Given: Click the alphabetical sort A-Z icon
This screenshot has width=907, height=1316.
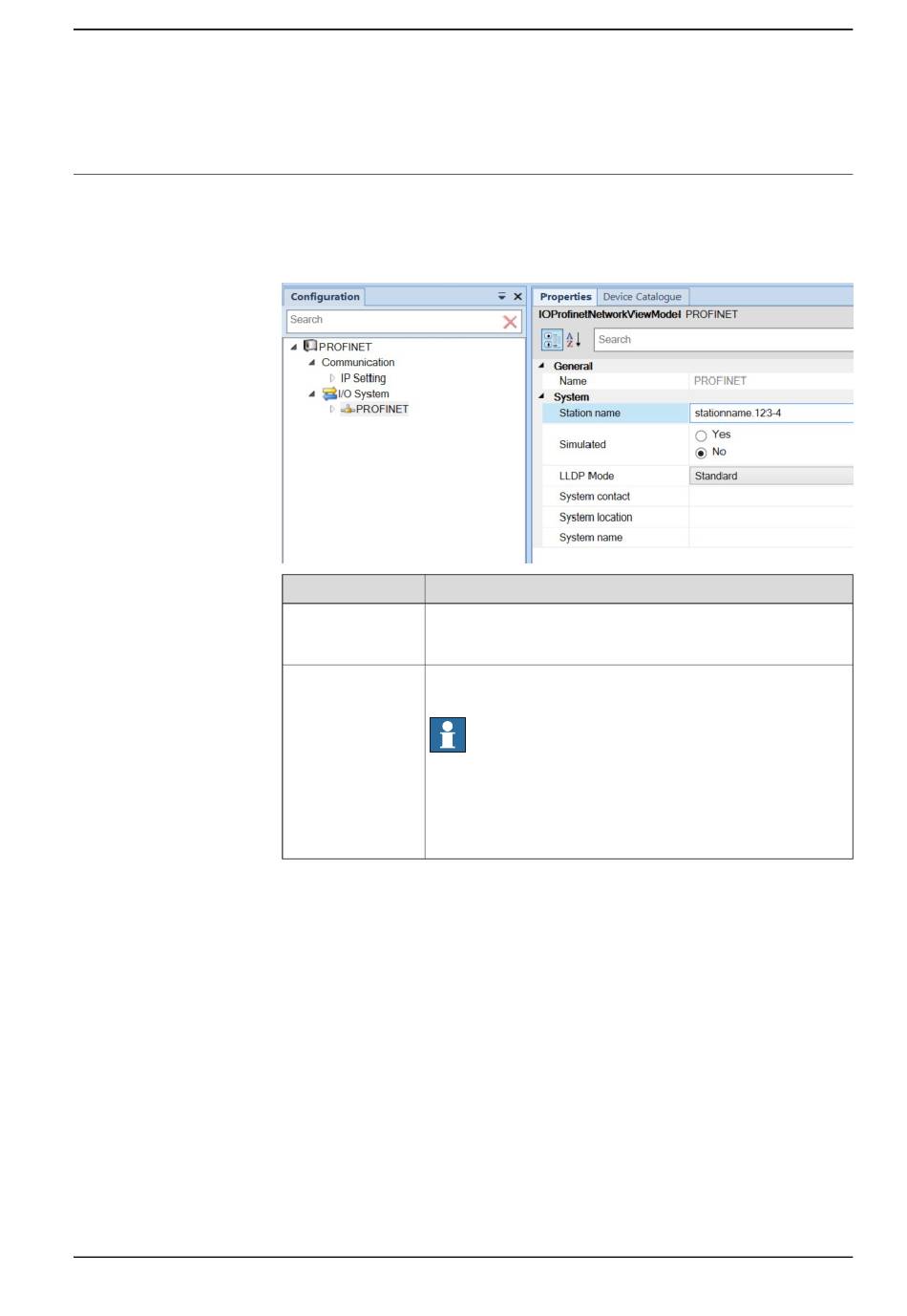Looking at the screenshot, I should coord(574,340).
